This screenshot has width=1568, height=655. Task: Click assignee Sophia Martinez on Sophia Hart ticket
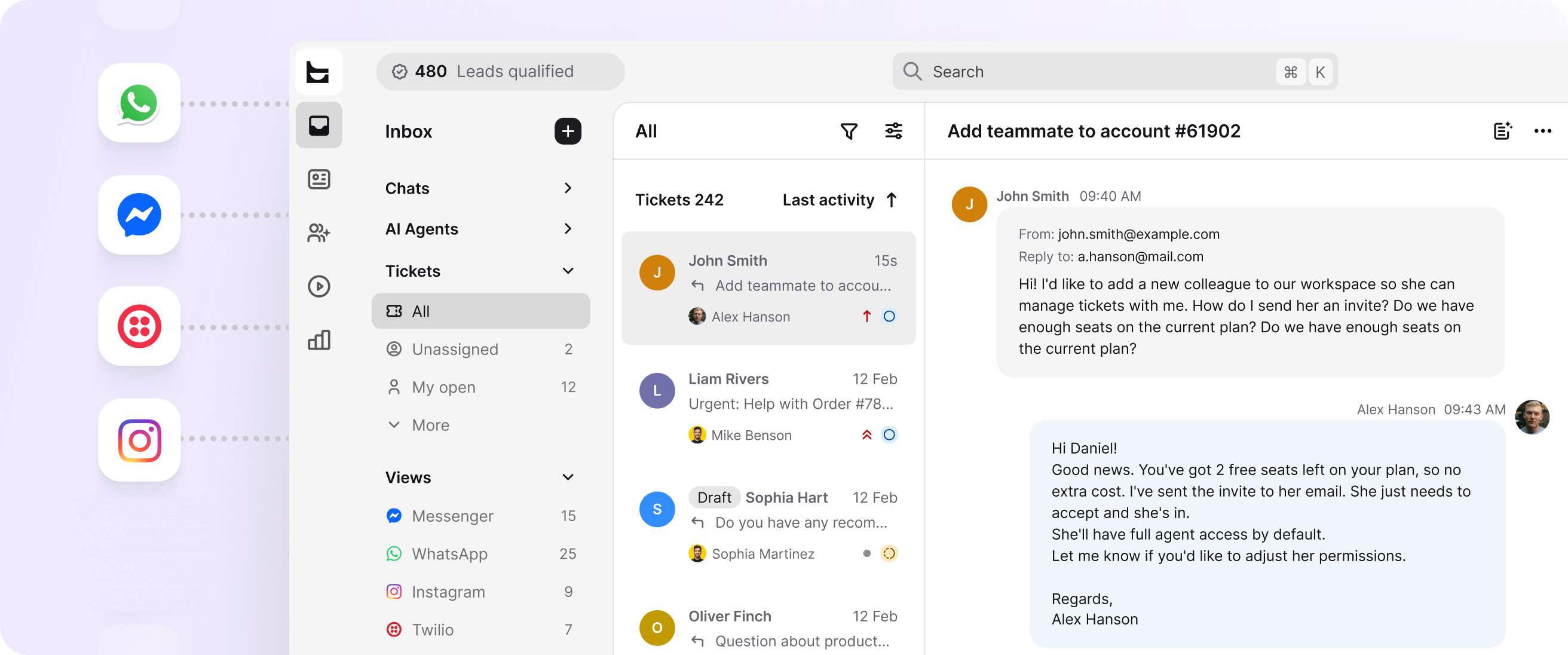tap(751, 554)
